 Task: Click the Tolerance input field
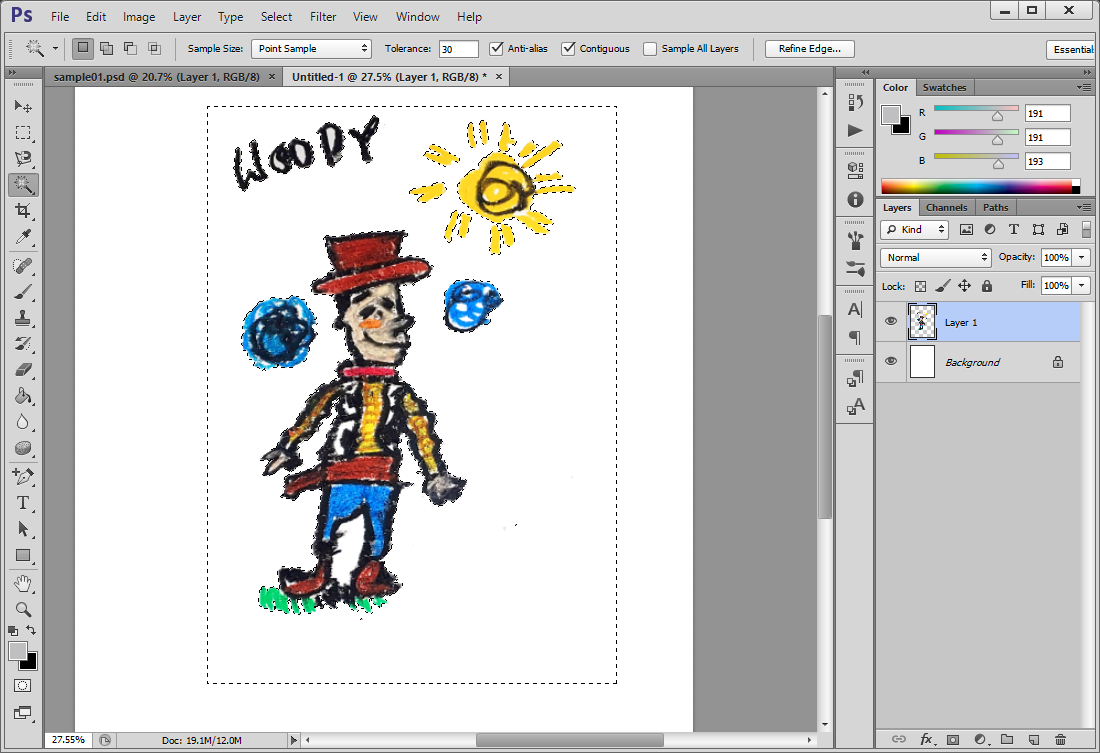(x=458, y=49)
